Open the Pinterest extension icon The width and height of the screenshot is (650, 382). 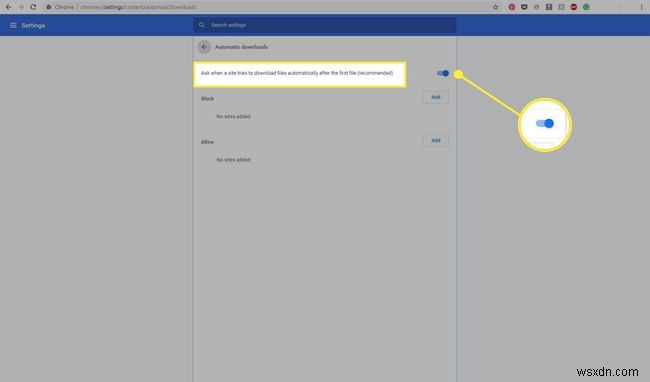512,7
